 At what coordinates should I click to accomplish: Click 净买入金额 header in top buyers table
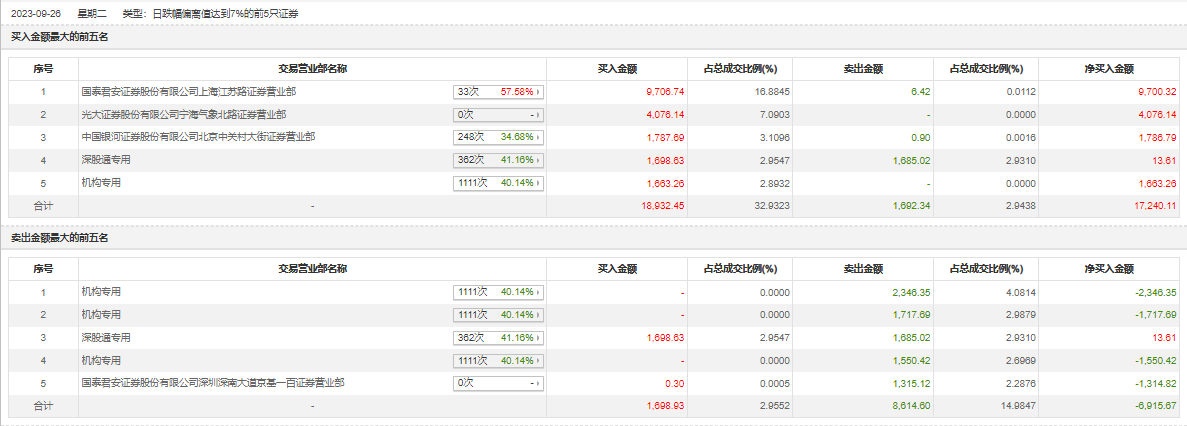[1109, 69]
